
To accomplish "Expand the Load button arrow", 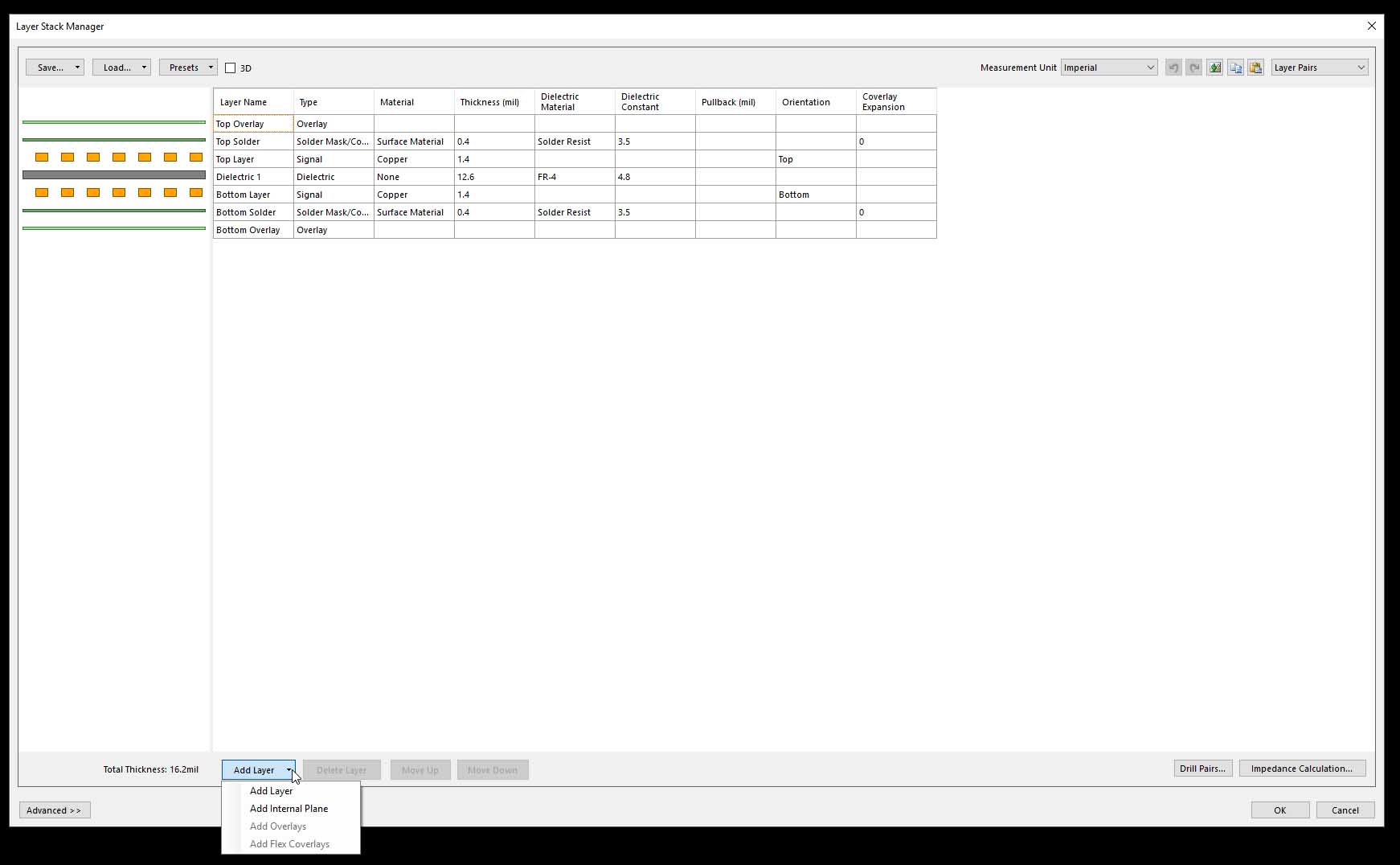I will pyautogui.click(x=144, y=68).
